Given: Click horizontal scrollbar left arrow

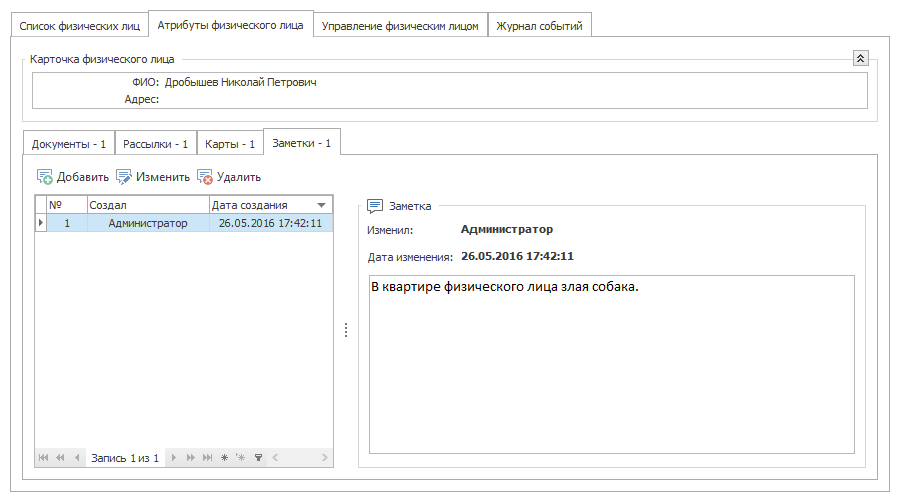Looking at the screenshot, I should tap(275, 457).
